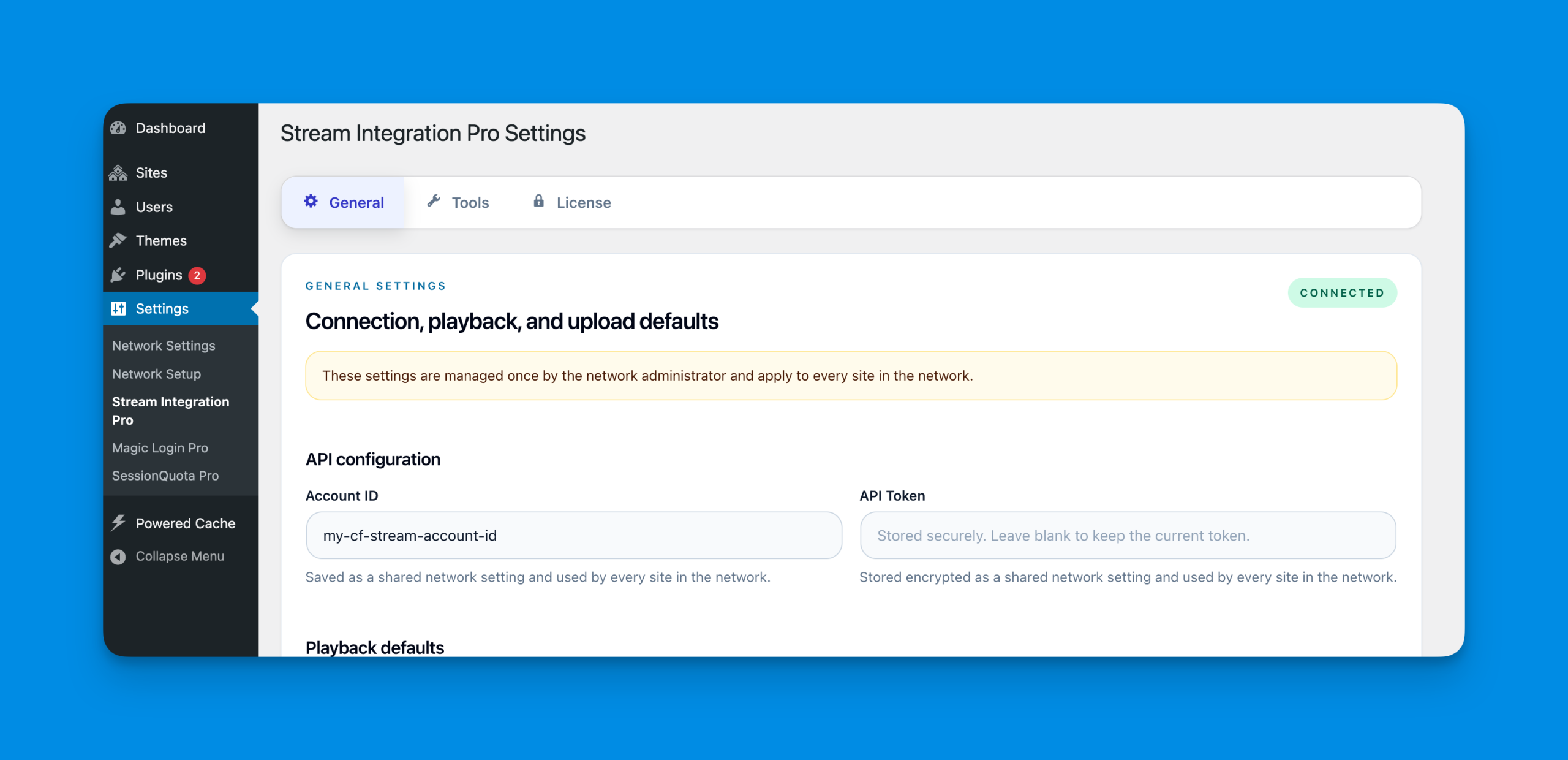Click the Powered Cache lightning icon

(118, 523)
